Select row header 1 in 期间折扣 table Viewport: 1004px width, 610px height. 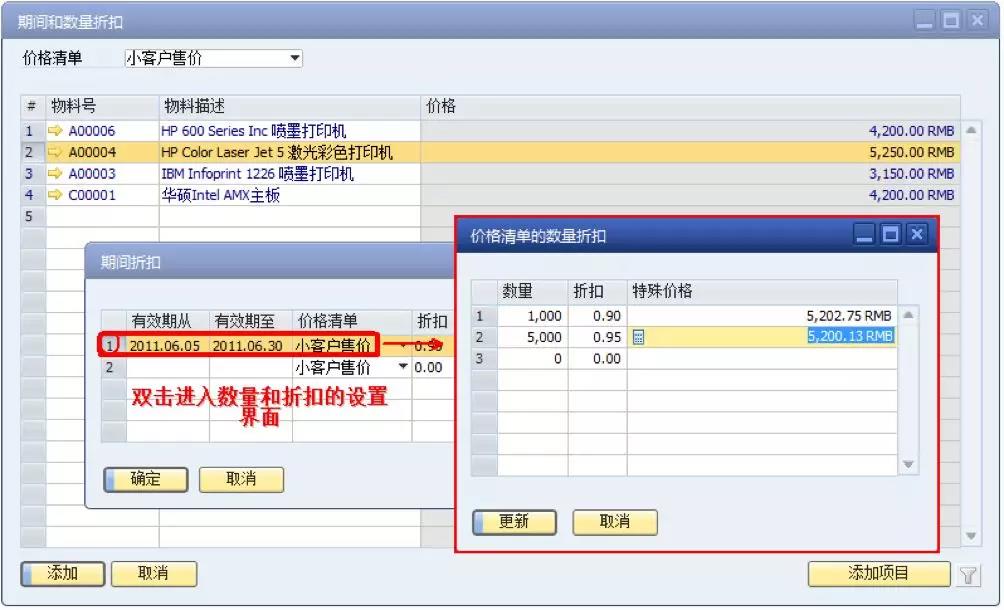[x=111, y=345]
